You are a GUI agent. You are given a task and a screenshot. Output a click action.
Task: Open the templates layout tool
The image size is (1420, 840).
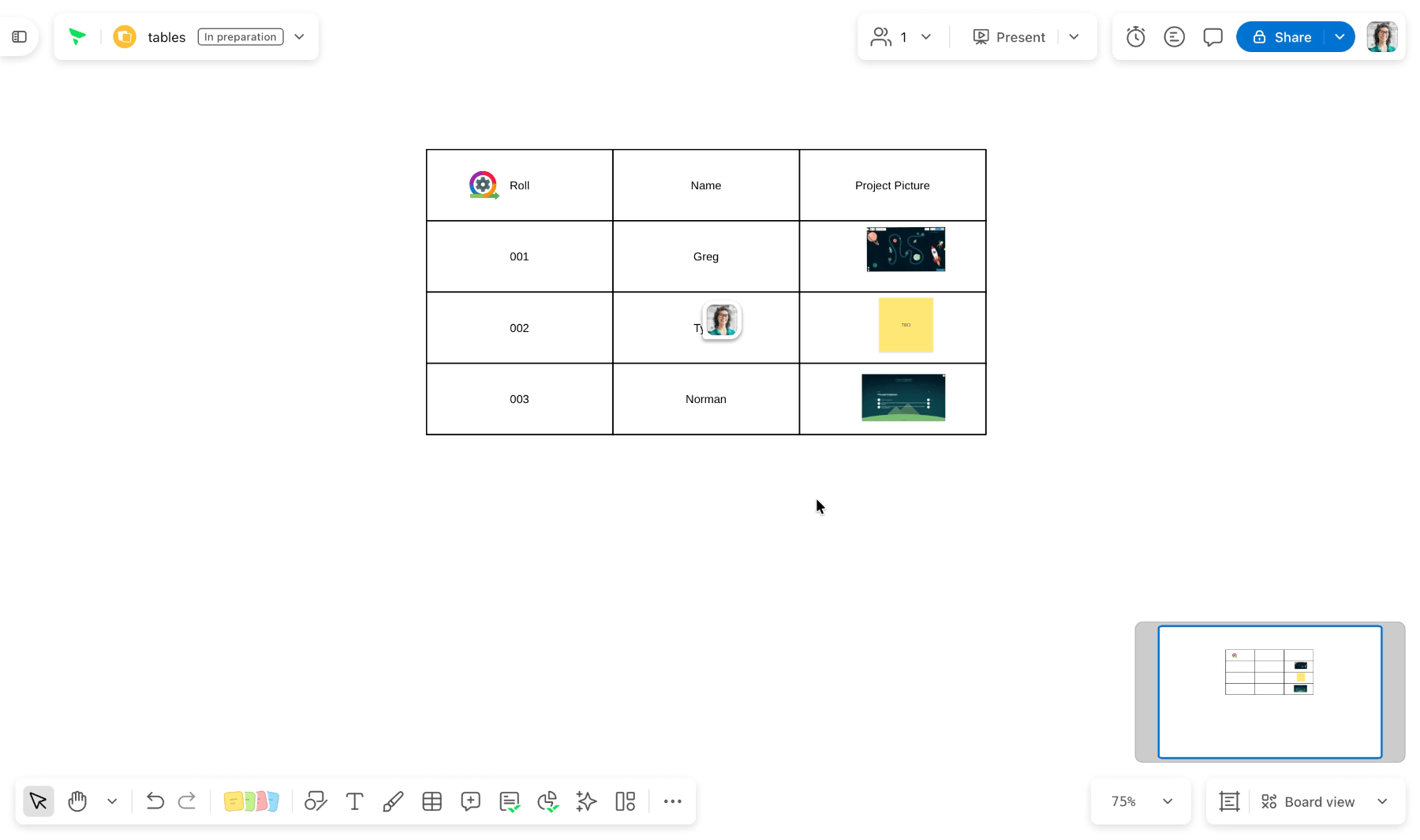625,801
